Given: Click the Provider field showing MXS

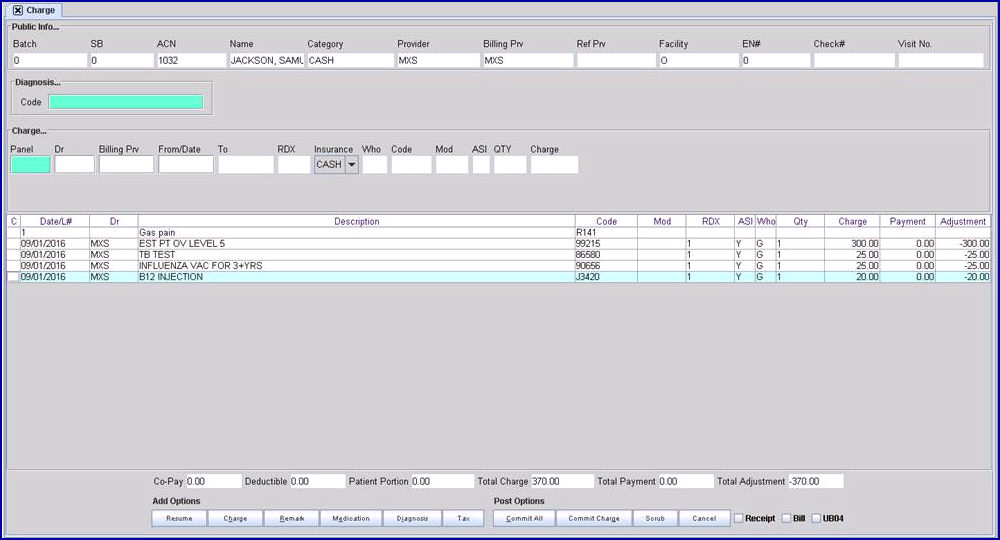Looking at the screenshot, I should [x=438, y=61].
